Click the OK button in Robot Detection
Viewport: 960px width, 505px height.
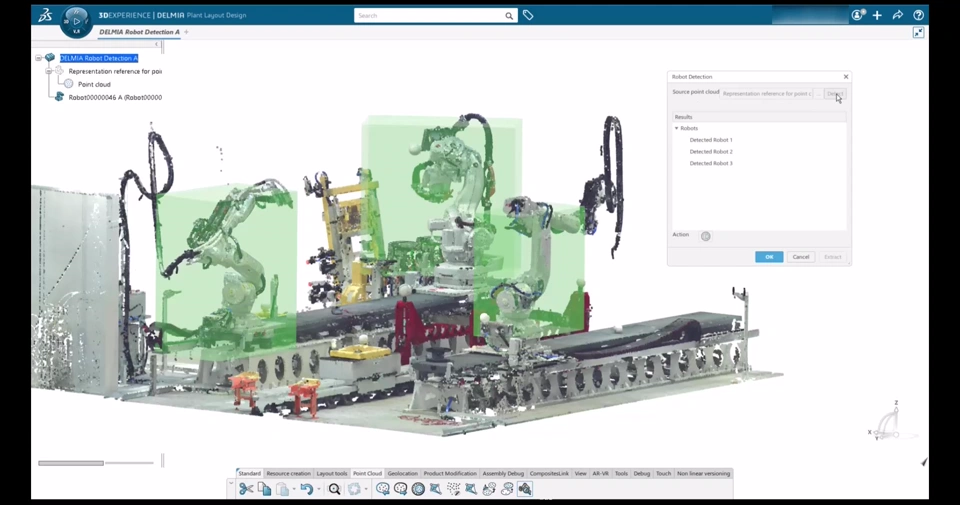click(769, 257)
